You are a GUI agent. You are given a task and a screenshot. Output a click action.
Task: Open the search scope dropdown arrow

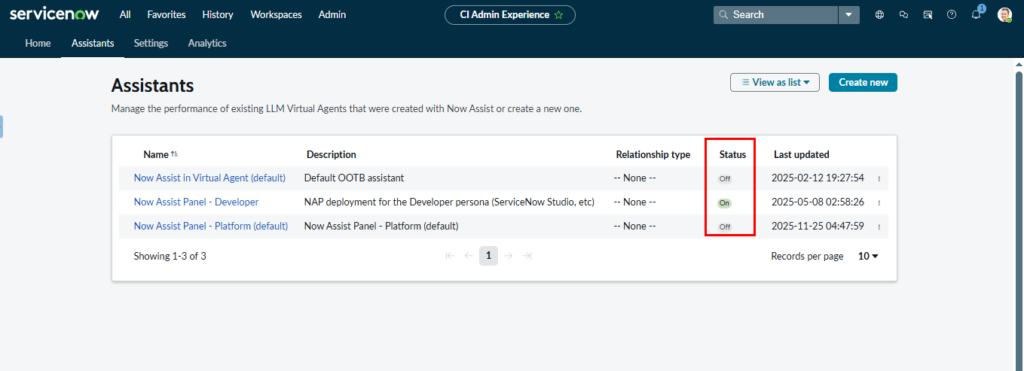tap(849, 14)
